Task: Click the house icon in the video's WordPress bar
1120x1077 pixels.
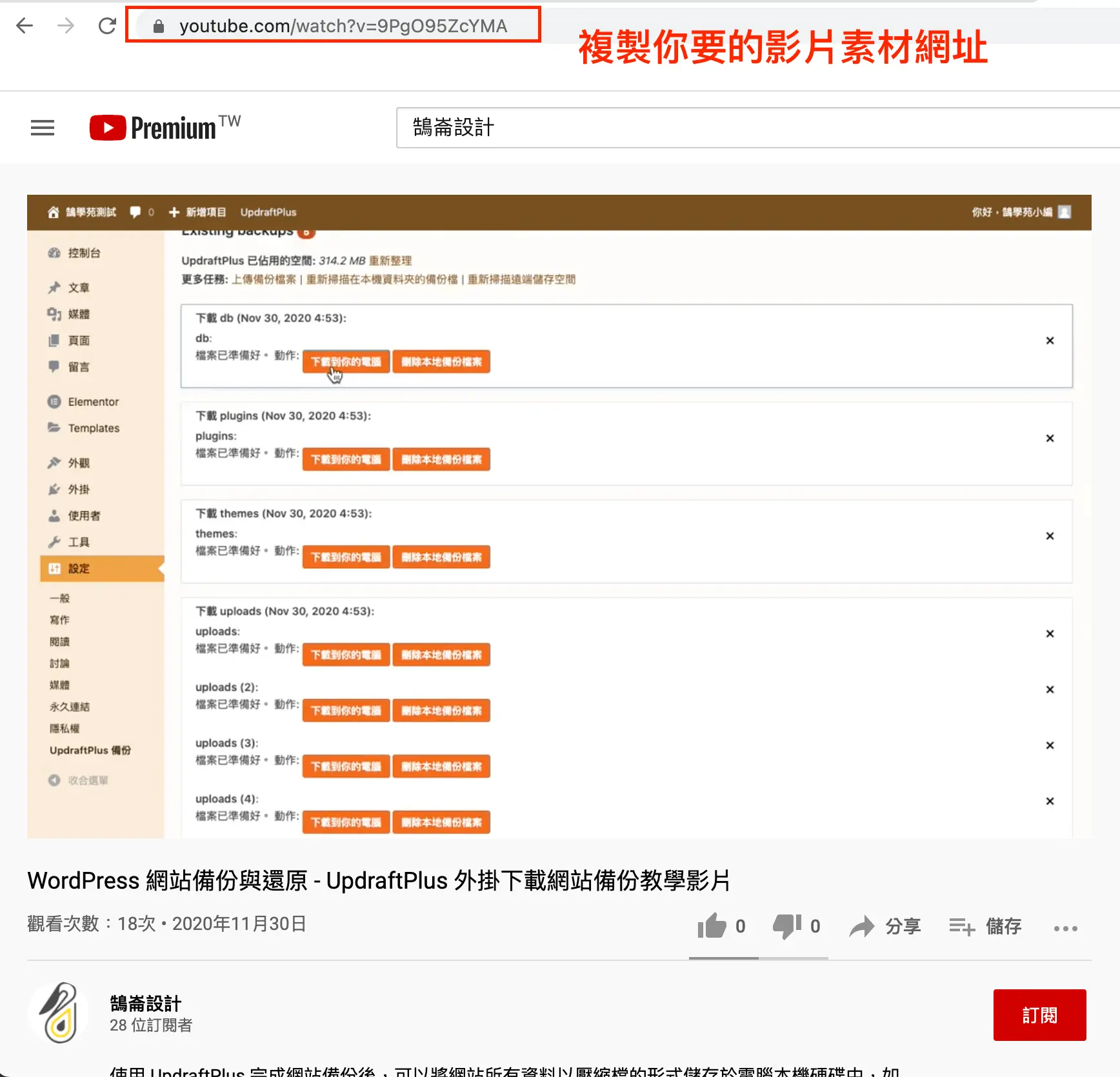Action: pos(54,212)
